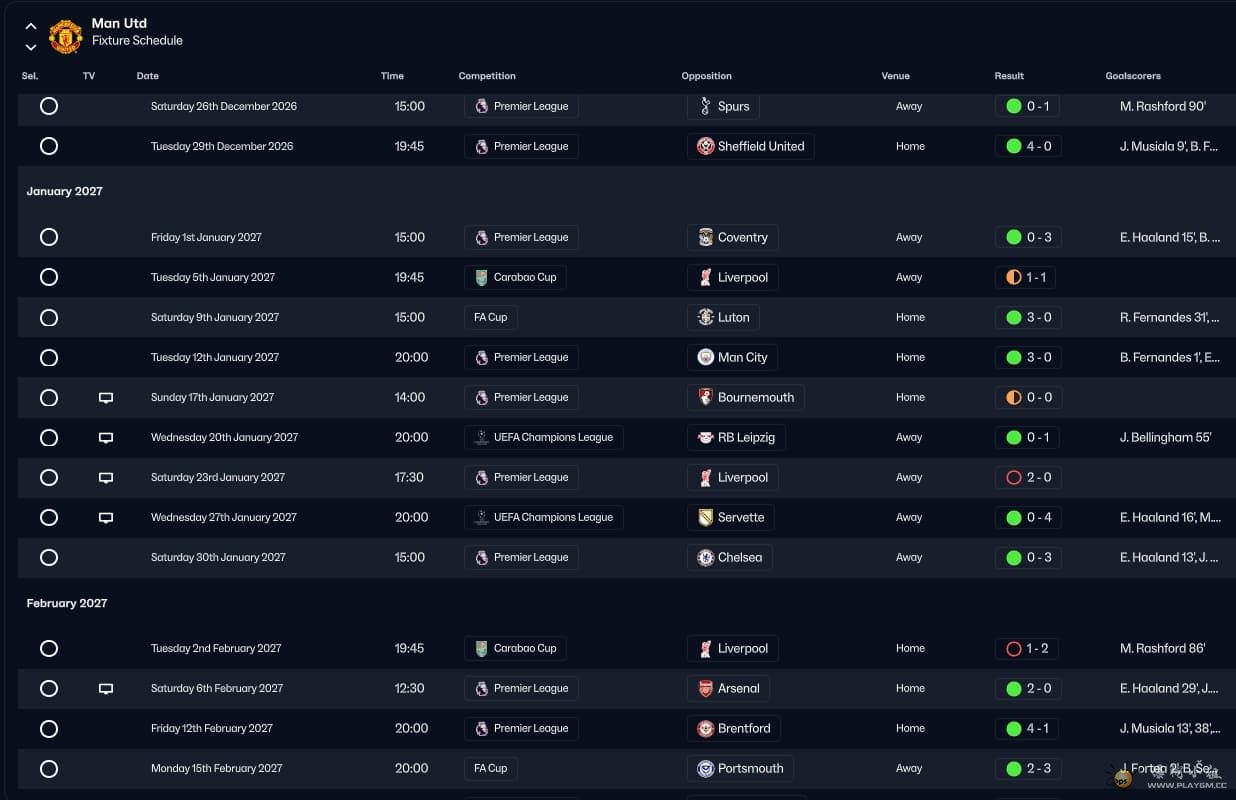
Task: Click the up chevron beside Man Utd title
Action: (x=31, y=27)
